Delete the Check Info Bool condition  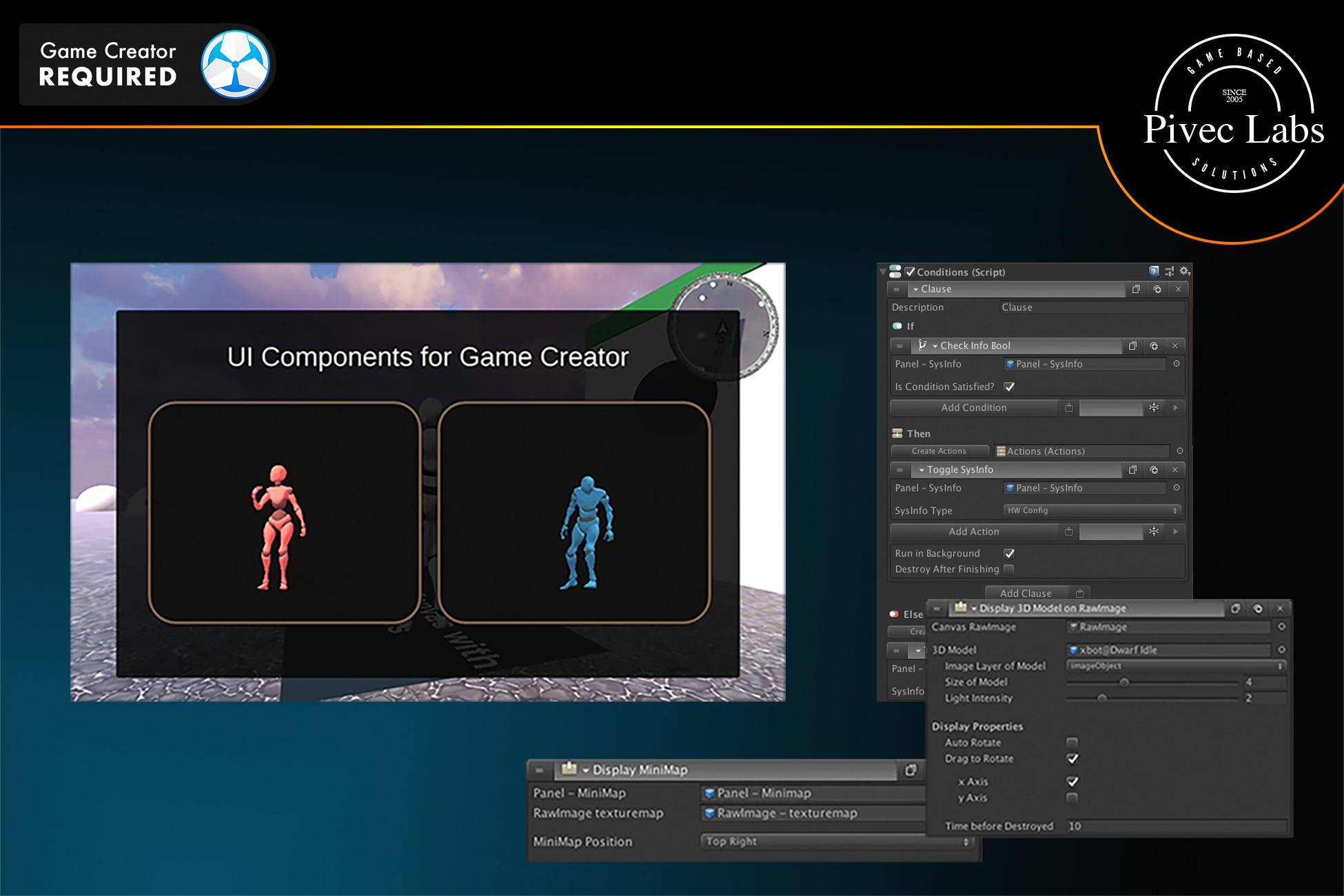point(1174,346)
